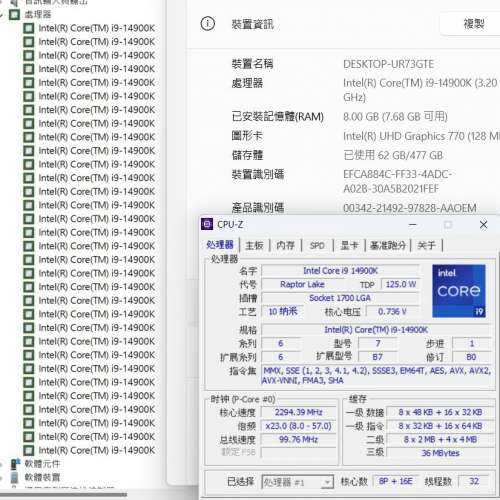Click the 名字 field Intel Core i9 14900K
Viewport: 500px width, 500px height.
(x=340, y=271)
